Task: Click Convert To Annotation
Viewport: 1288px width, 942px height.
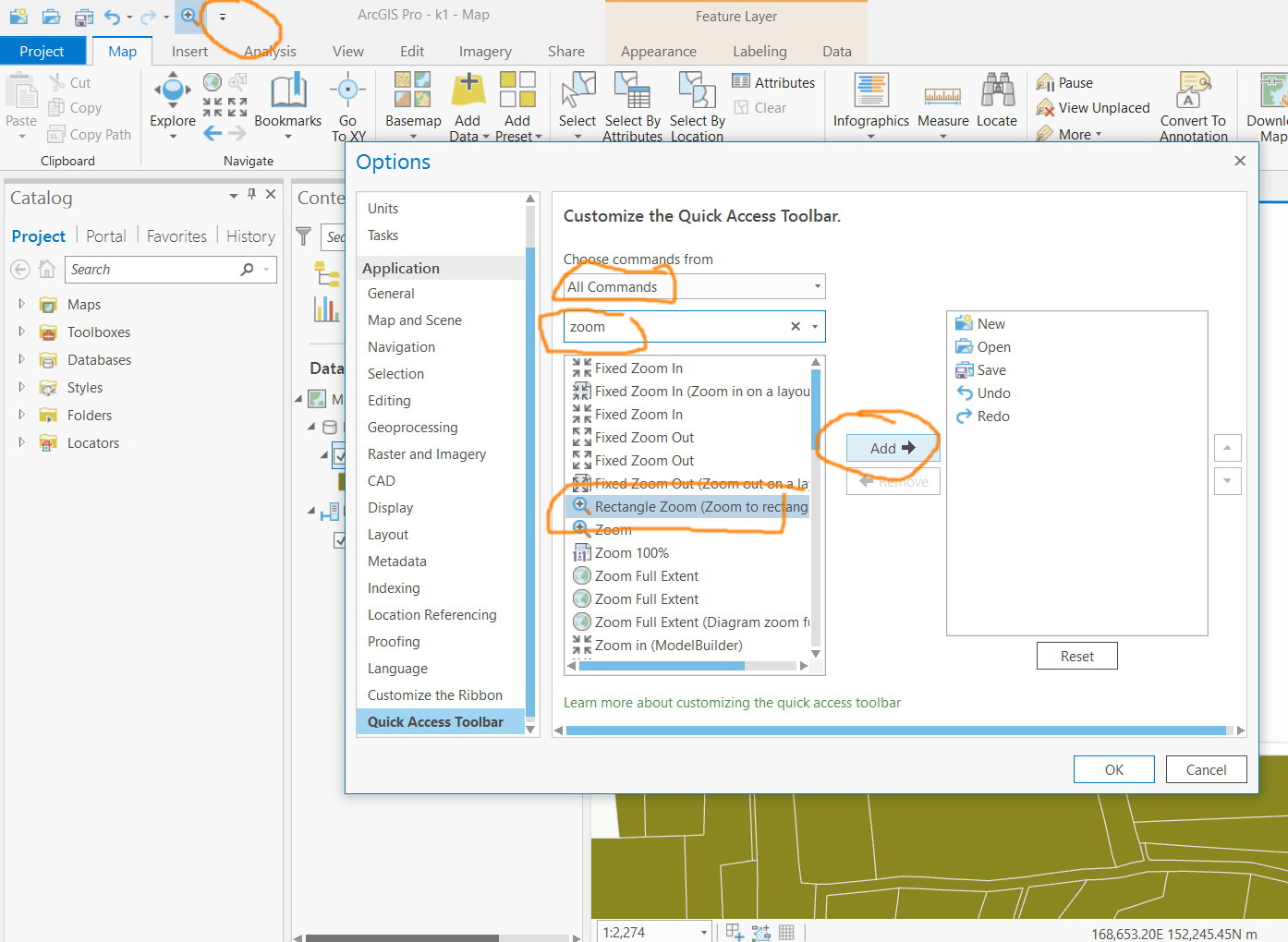Action: click(1194, 107)
